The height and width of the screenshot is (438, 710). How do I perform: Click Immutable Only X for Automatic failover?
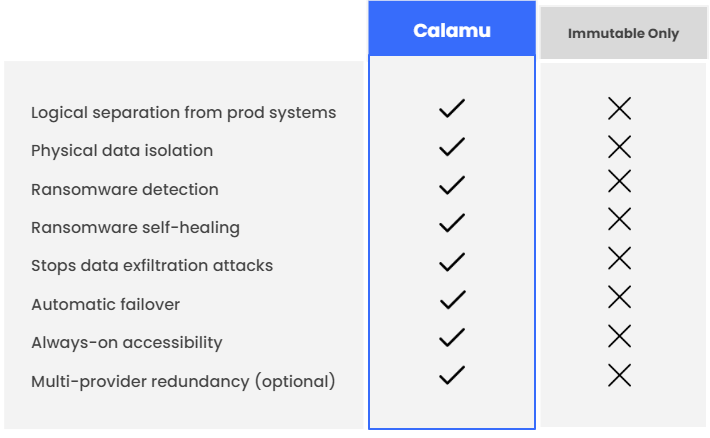point(620,297)
